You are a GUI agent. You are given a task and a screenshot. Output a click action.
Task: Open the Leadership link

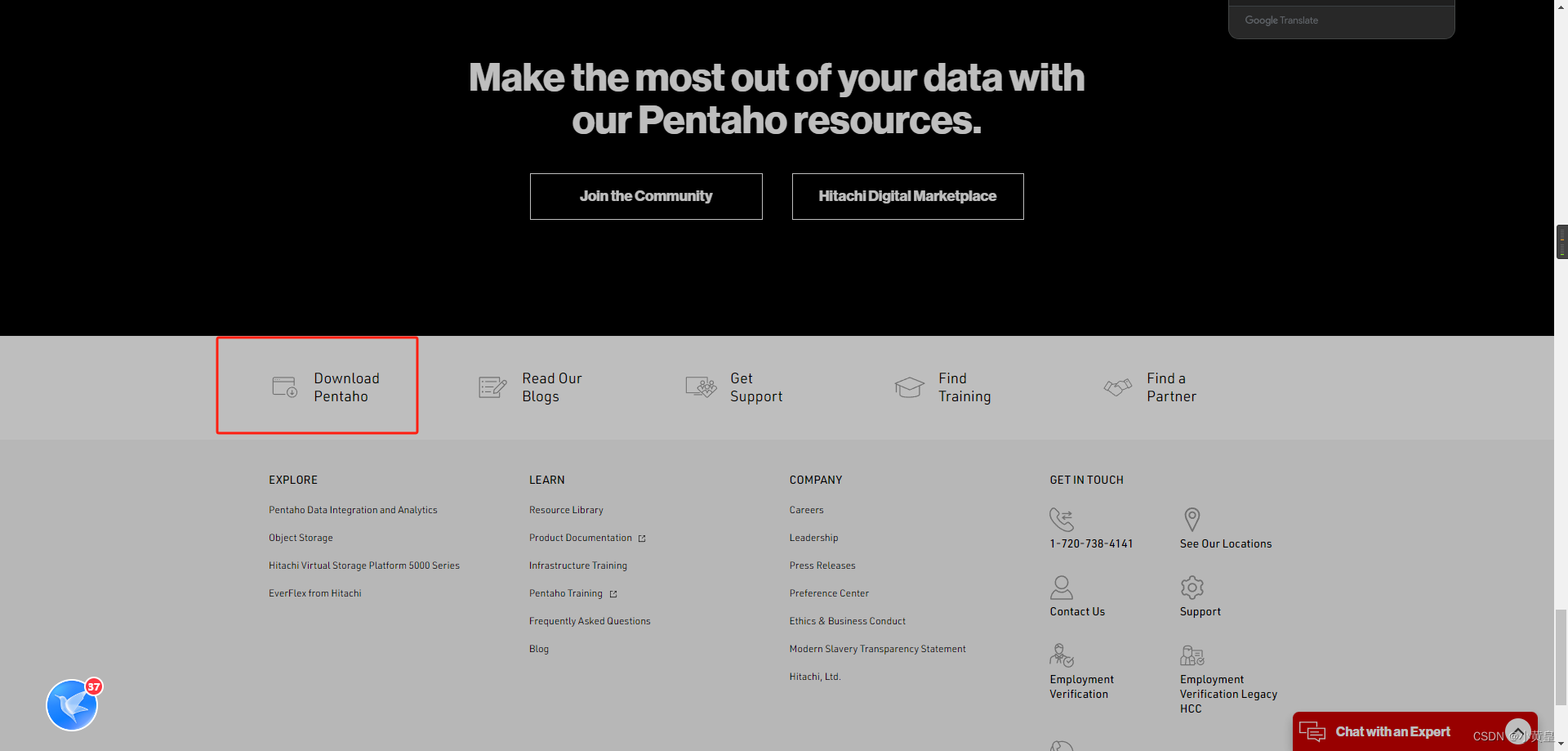click(x=813, y=538)
